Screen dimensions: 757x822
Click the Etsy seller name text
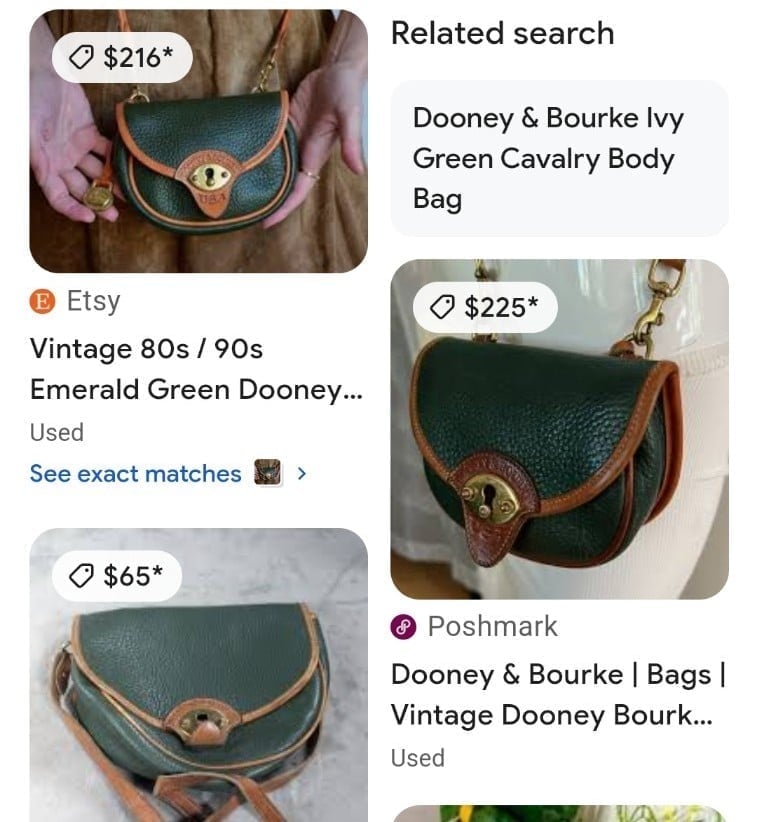pyautogui.click(x=93, y=301)
